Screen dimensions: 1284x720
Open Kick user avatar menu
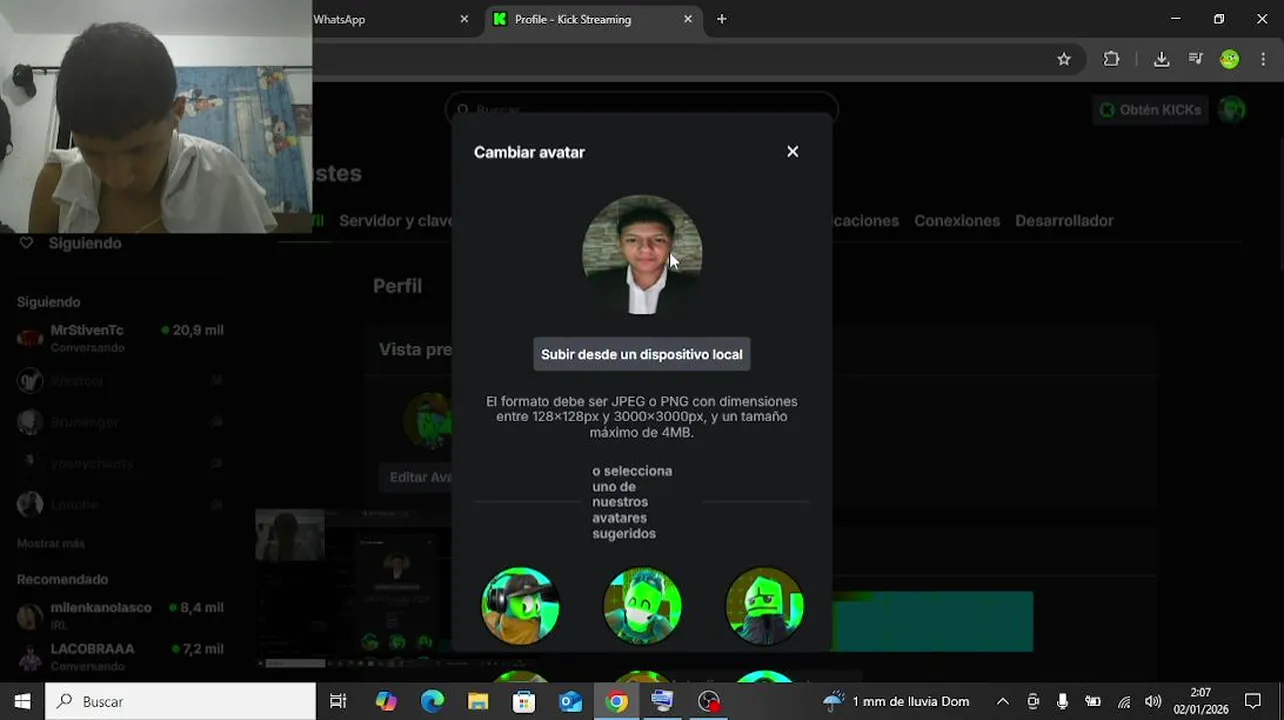(x=1232, y=110)
